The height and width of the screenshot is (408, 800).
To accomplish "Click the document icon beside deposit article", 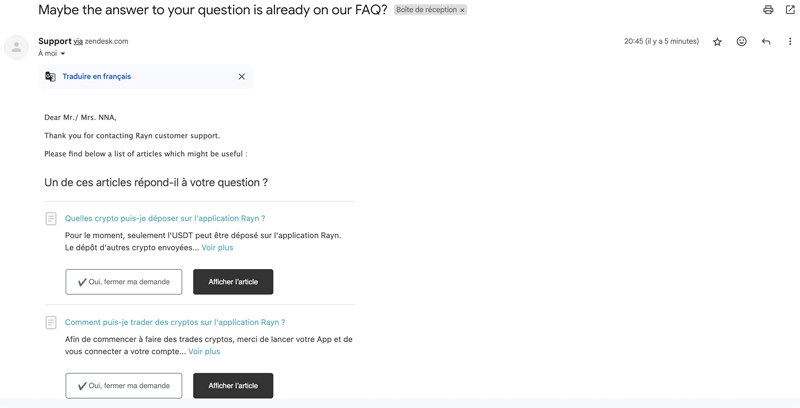I will pyautogui.click(x=51, y=219).
